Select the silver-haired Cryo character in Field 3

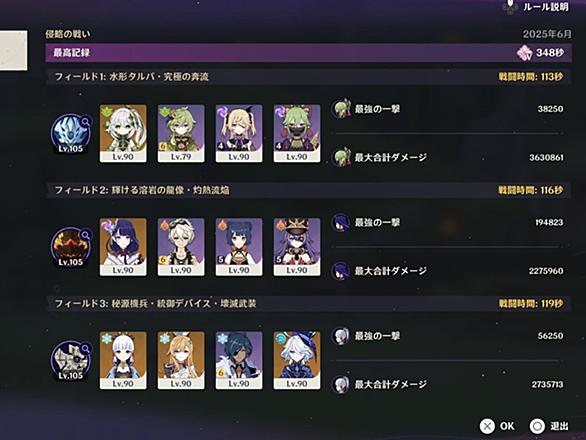pos(123,360)
